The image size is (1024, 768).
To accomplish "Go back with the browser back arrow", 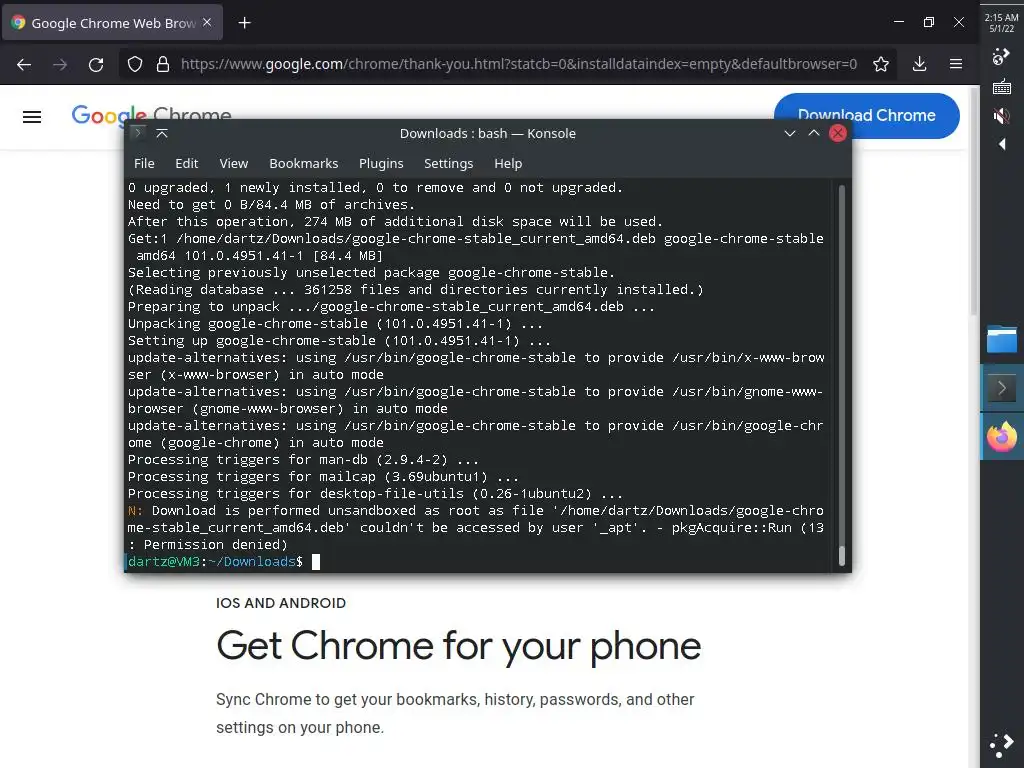I will (24, 64).
